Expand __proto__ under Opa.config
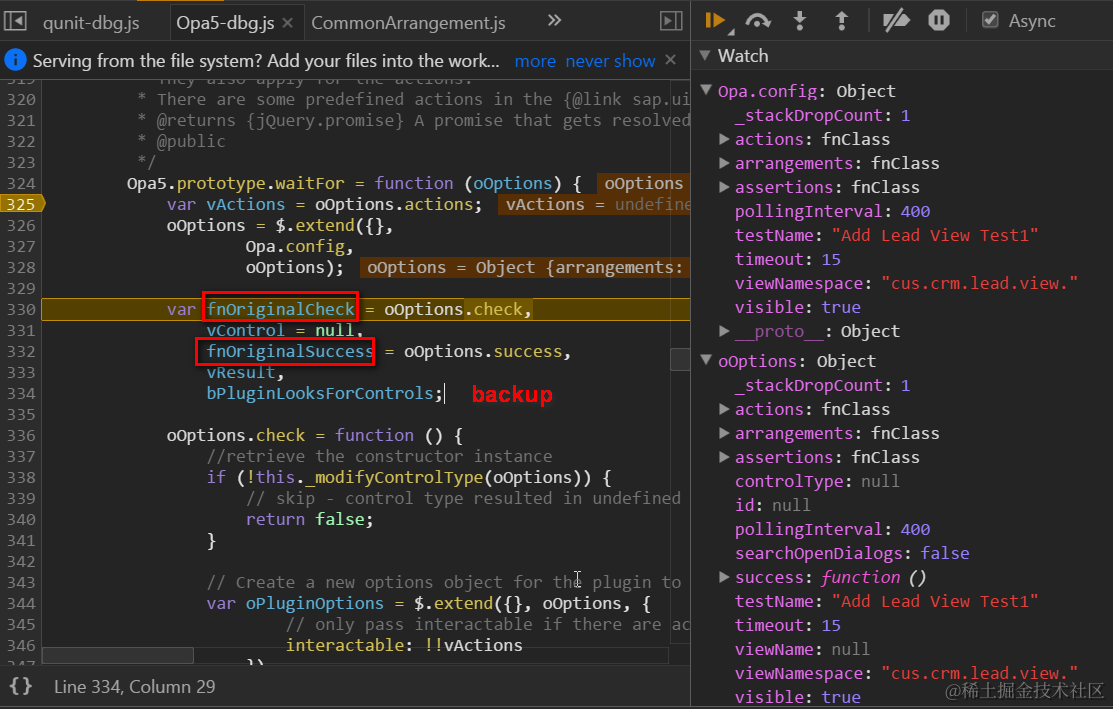Image resolution: width=1113 pixels, height=709 pixels. click(724, 331)
